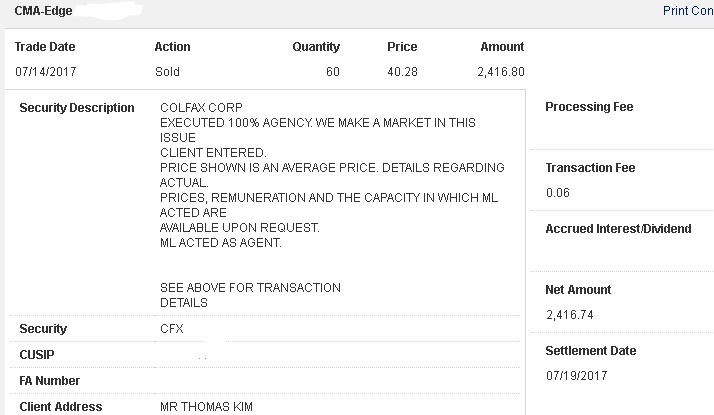Screen dimensions: 714x415
Task: Select the CFX ticker symbol
Action: point(172,329)
